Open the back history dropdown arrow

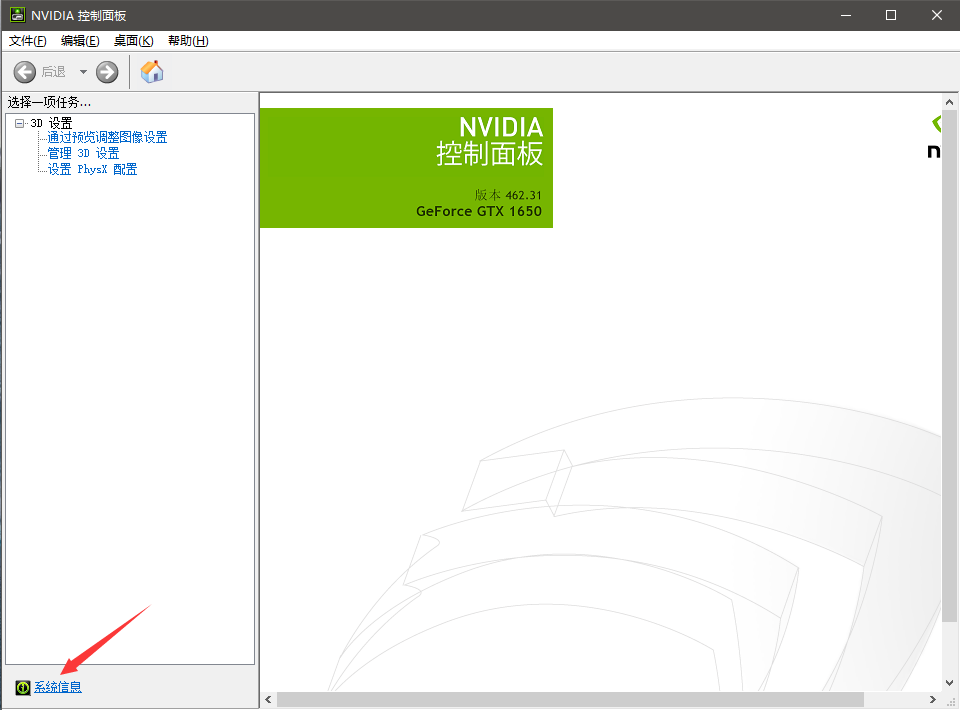[83, 72]
